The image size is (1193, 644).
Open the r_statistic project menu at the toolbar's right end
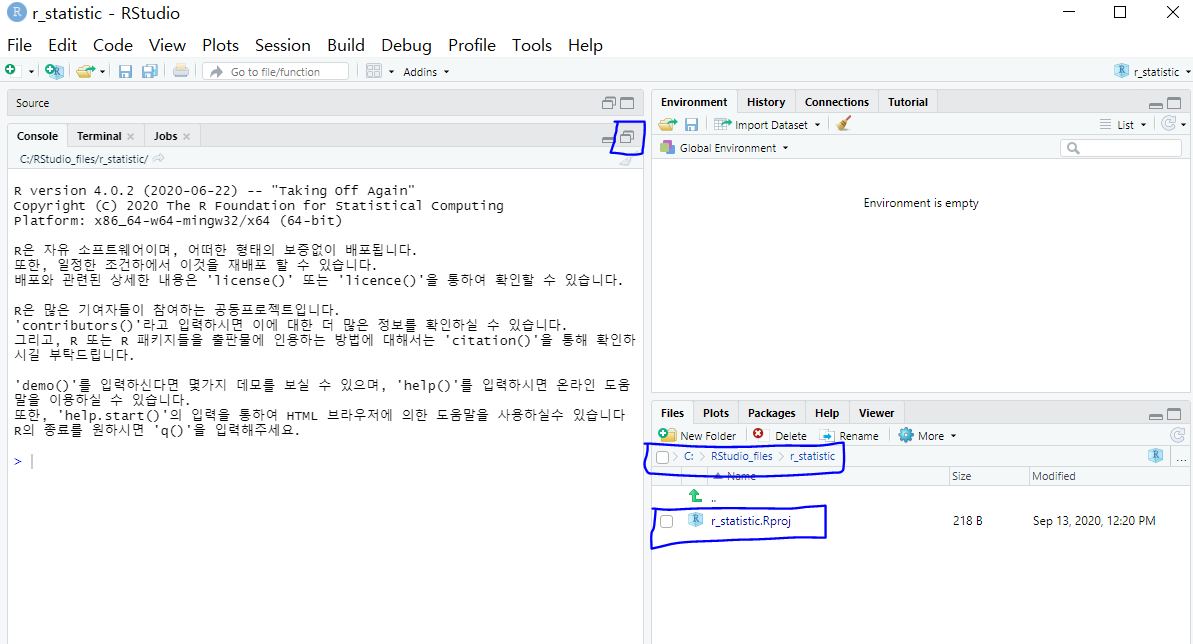coord(1152,72)
